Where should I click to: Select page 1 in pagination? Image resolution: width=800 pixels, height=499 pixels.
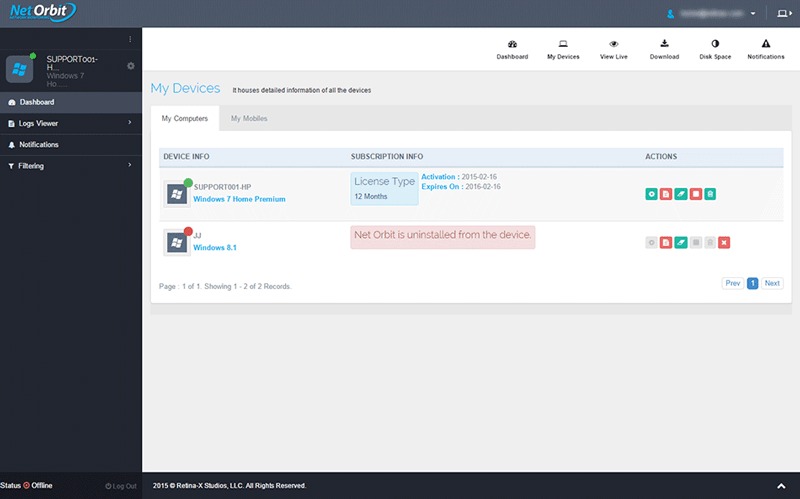(x=753, y=283)
